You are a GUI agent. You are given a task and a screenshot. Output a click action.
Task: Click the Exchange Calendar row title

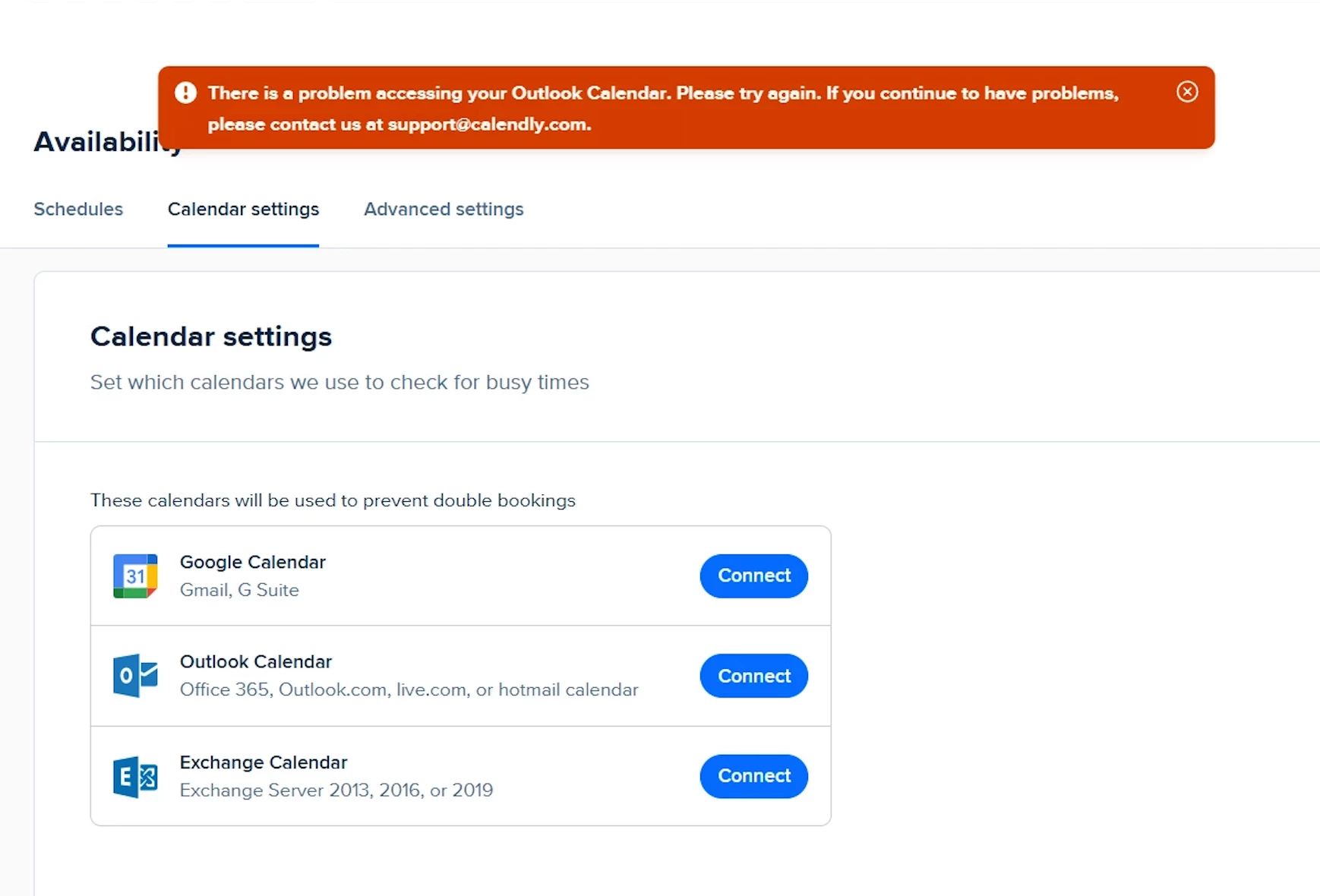263,762
